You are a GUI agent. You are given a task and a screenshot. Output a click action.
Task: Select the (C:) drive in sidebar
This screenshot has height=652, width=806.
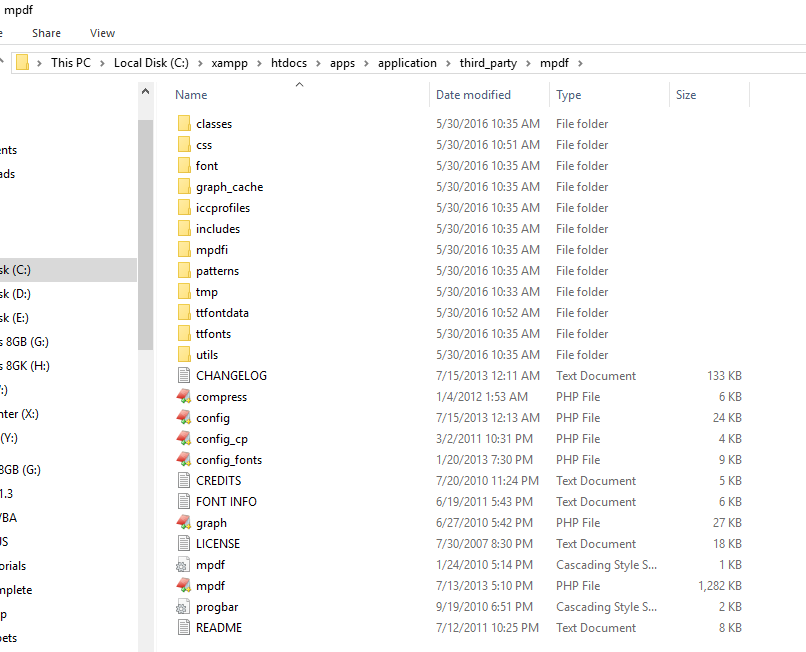coord(68,270)
